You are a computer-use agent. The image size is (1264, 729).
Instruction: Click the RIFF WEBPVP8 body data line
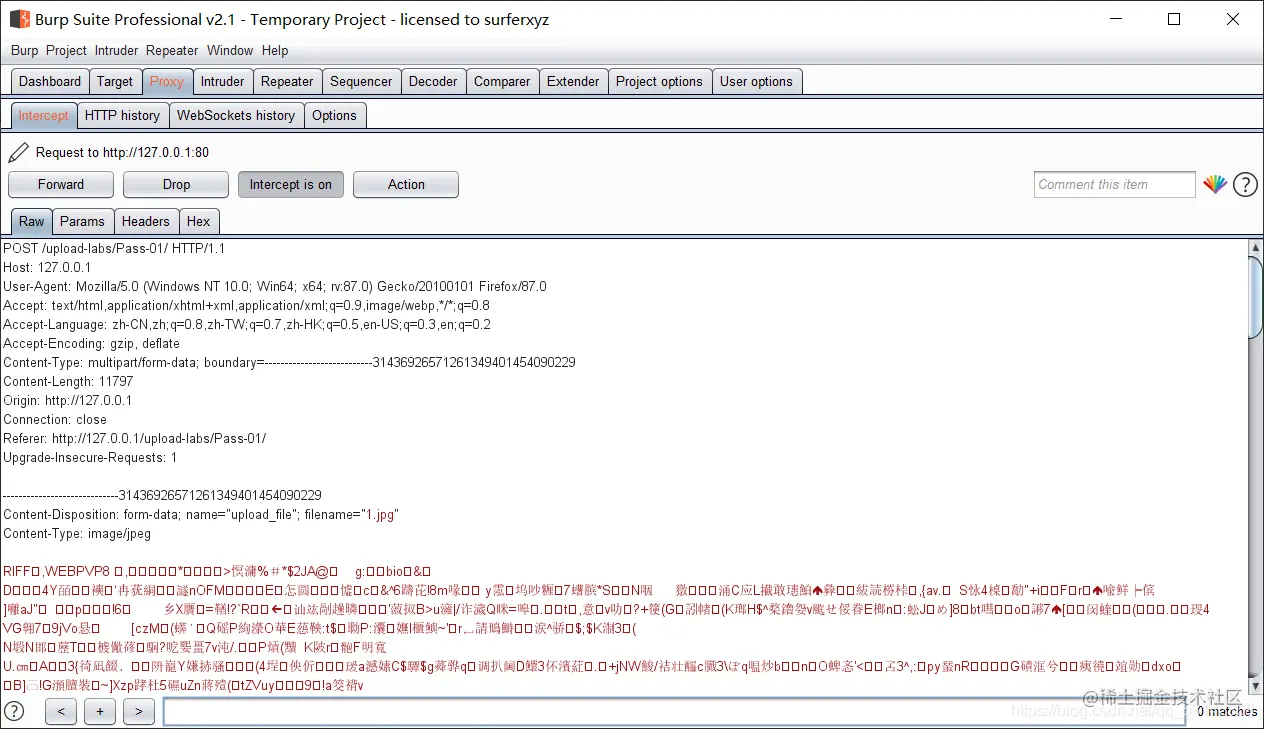click(217, 572)
